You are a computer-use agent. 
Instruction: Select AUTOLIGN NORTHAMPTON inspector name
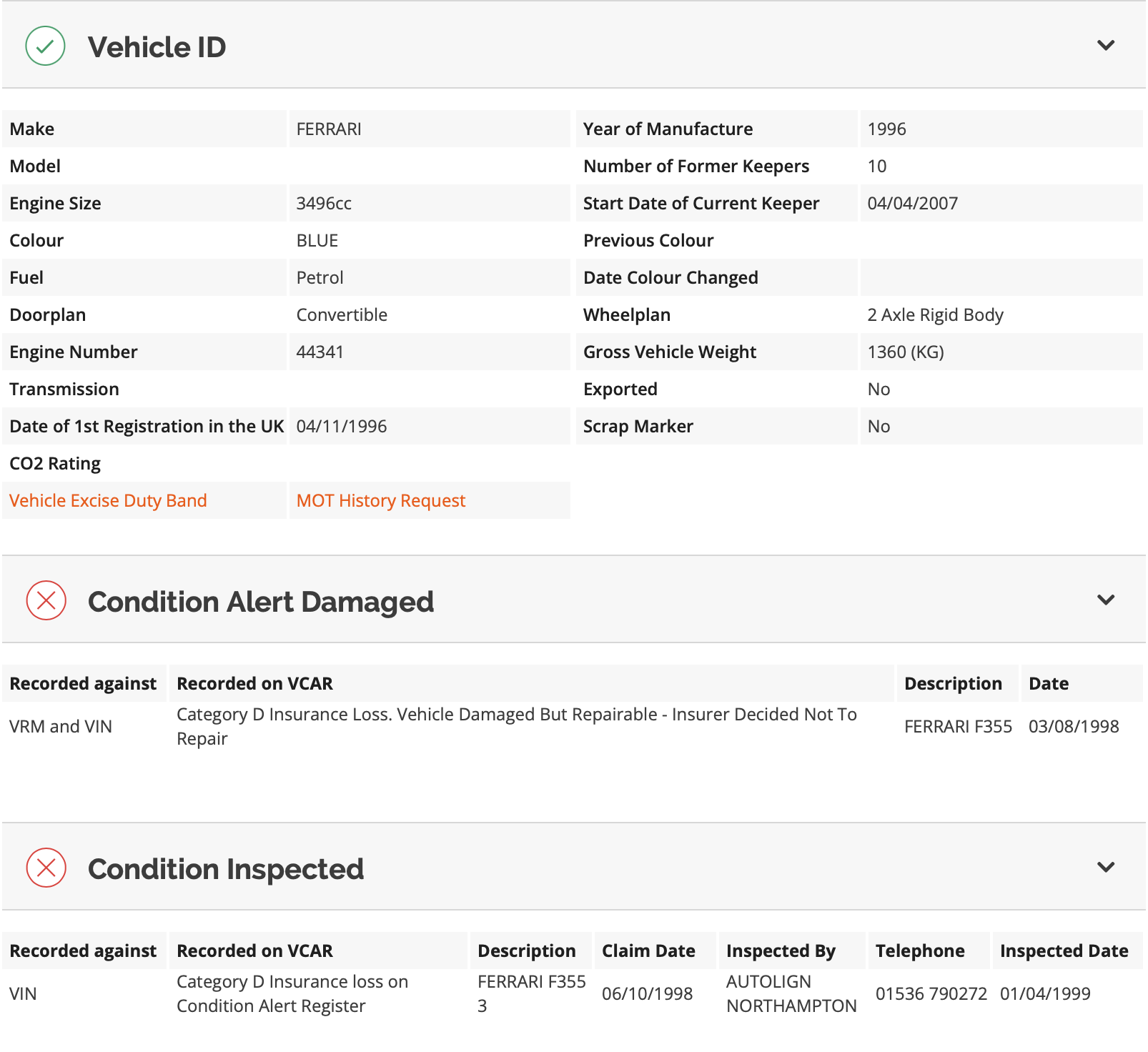coord(791,994)
